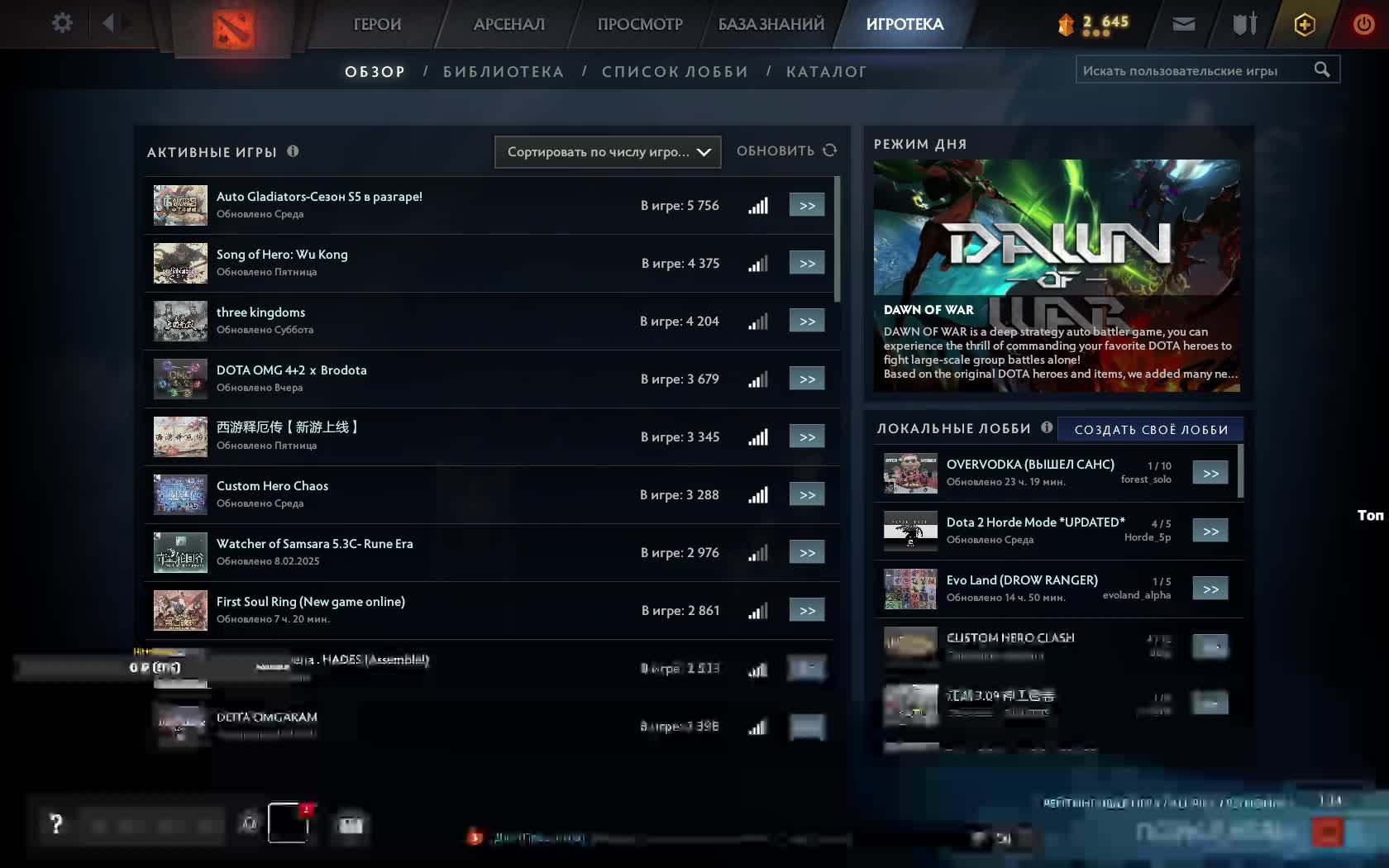
Task: Open Auto Gladiators with arrow button
Action: click(x=807, y=205)
